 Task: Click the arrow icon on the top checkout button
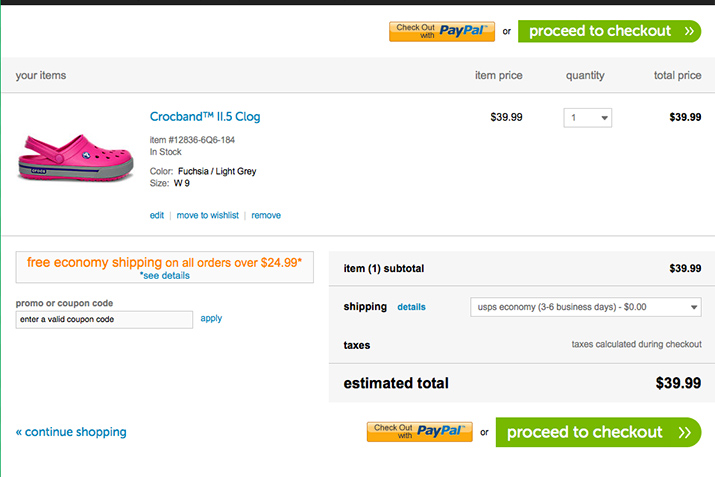689,31
